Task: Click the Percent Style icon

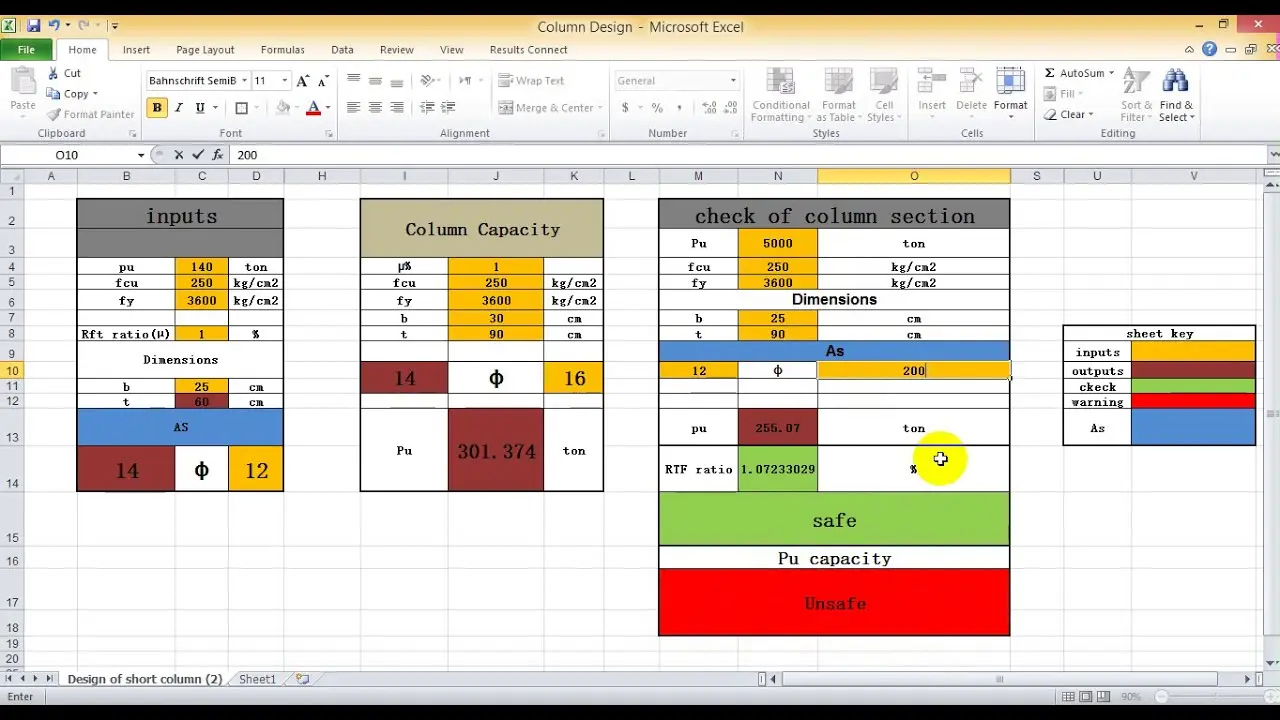Action: (x=657, y=108)
